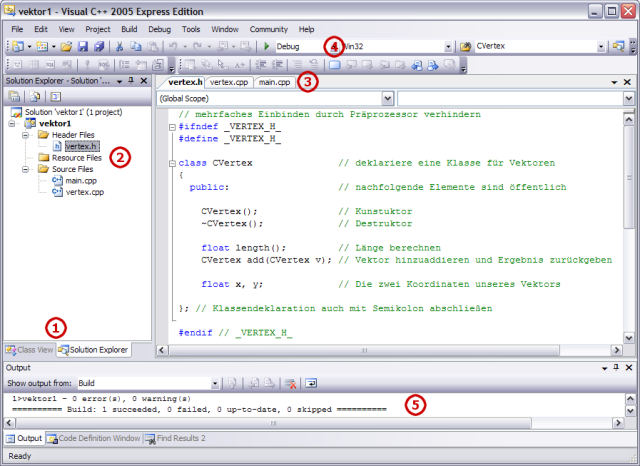Toggle auto-hide pin on the Output panel

(x=616, y=368)
